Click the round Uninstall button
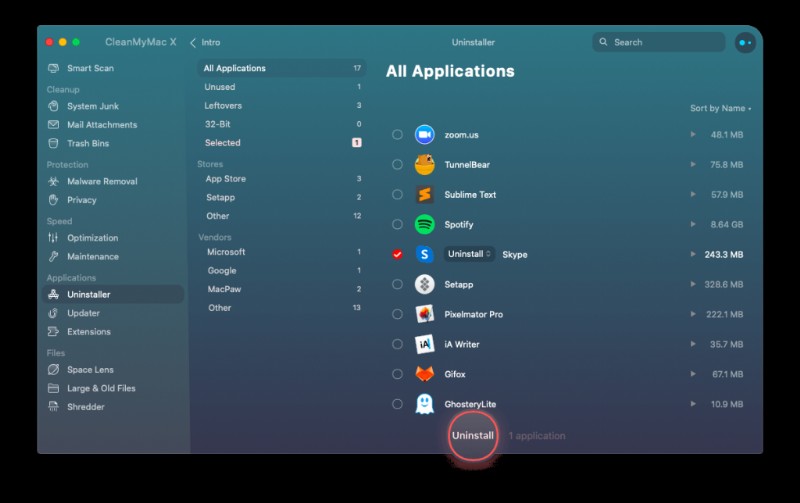Image resolution: width=800 pixels, height=503 pixels. [473, 436]
